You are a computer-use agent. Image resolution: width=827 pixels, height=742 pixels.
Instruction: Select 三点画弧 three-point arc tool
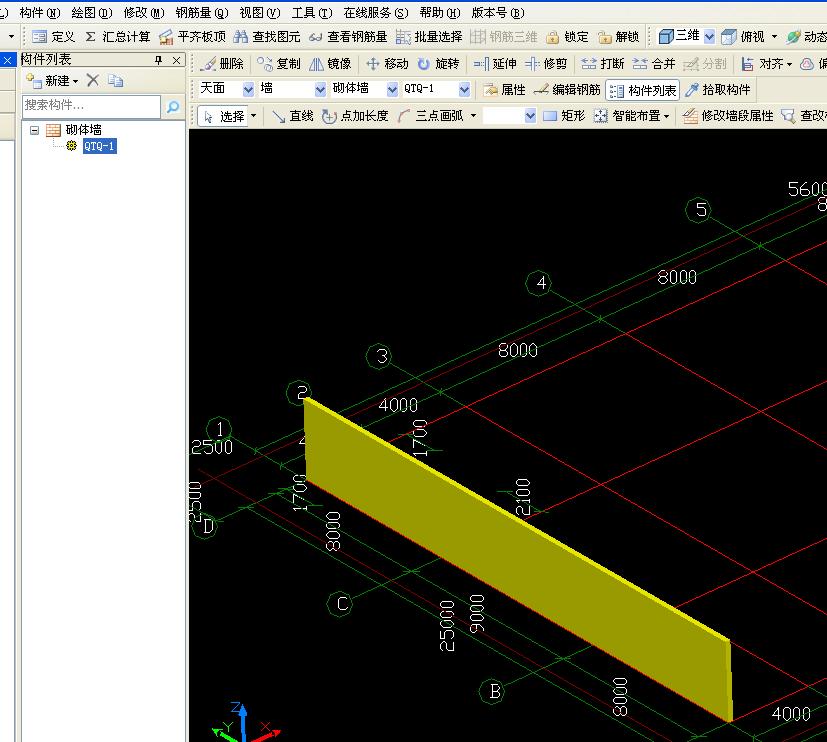[431, 115]
